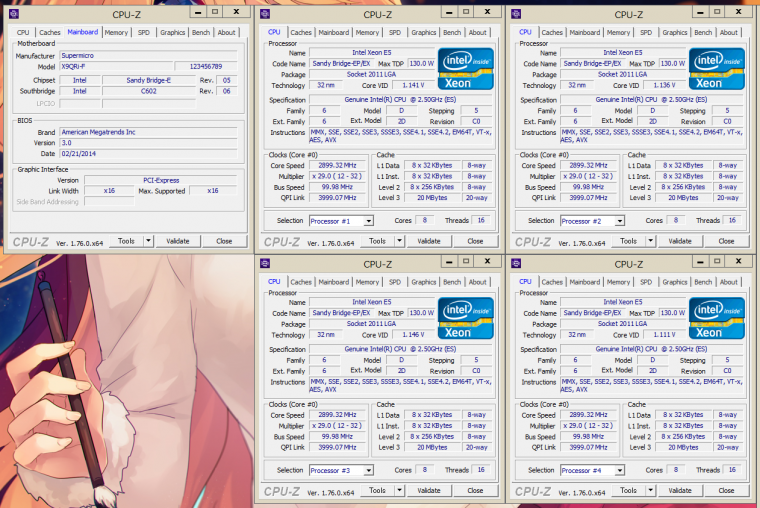Click the CPU-Z app icon in Mainboard window title bar
Viewport: 760px width, 508px height.
pyautogui.click(x=14, y=14)
